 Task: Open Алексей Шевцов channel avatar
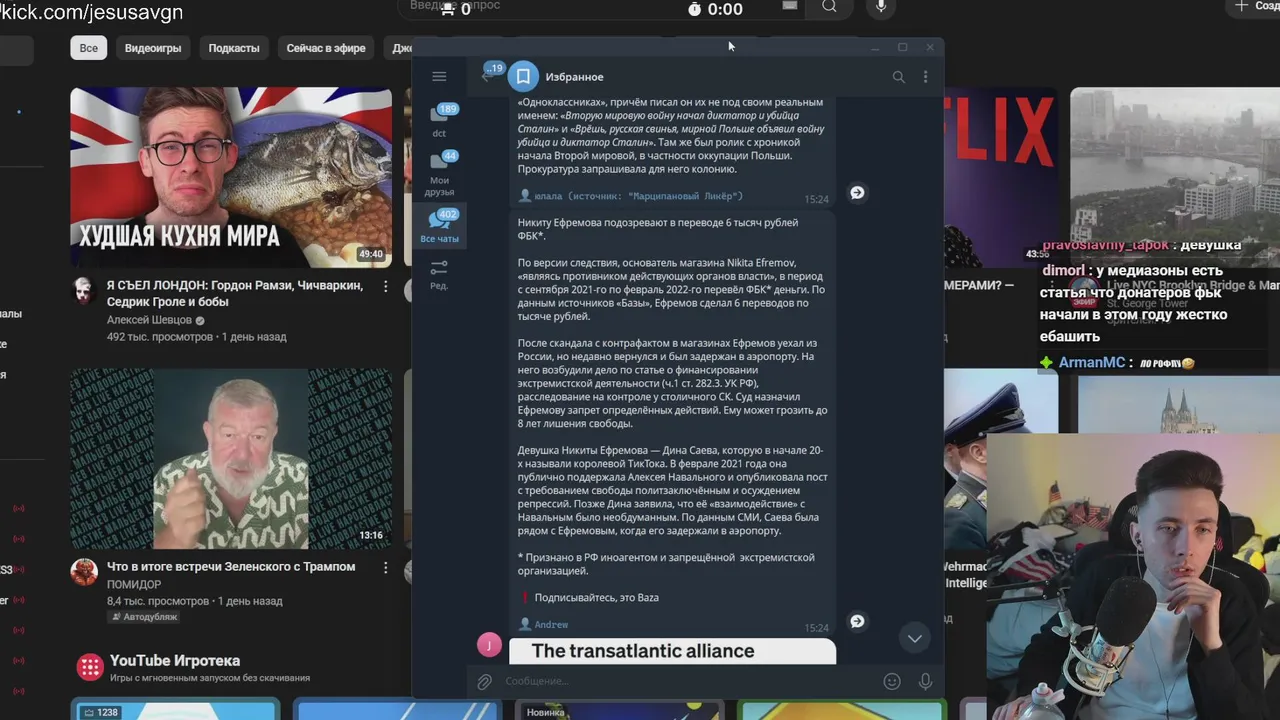[x=84, y=291]
